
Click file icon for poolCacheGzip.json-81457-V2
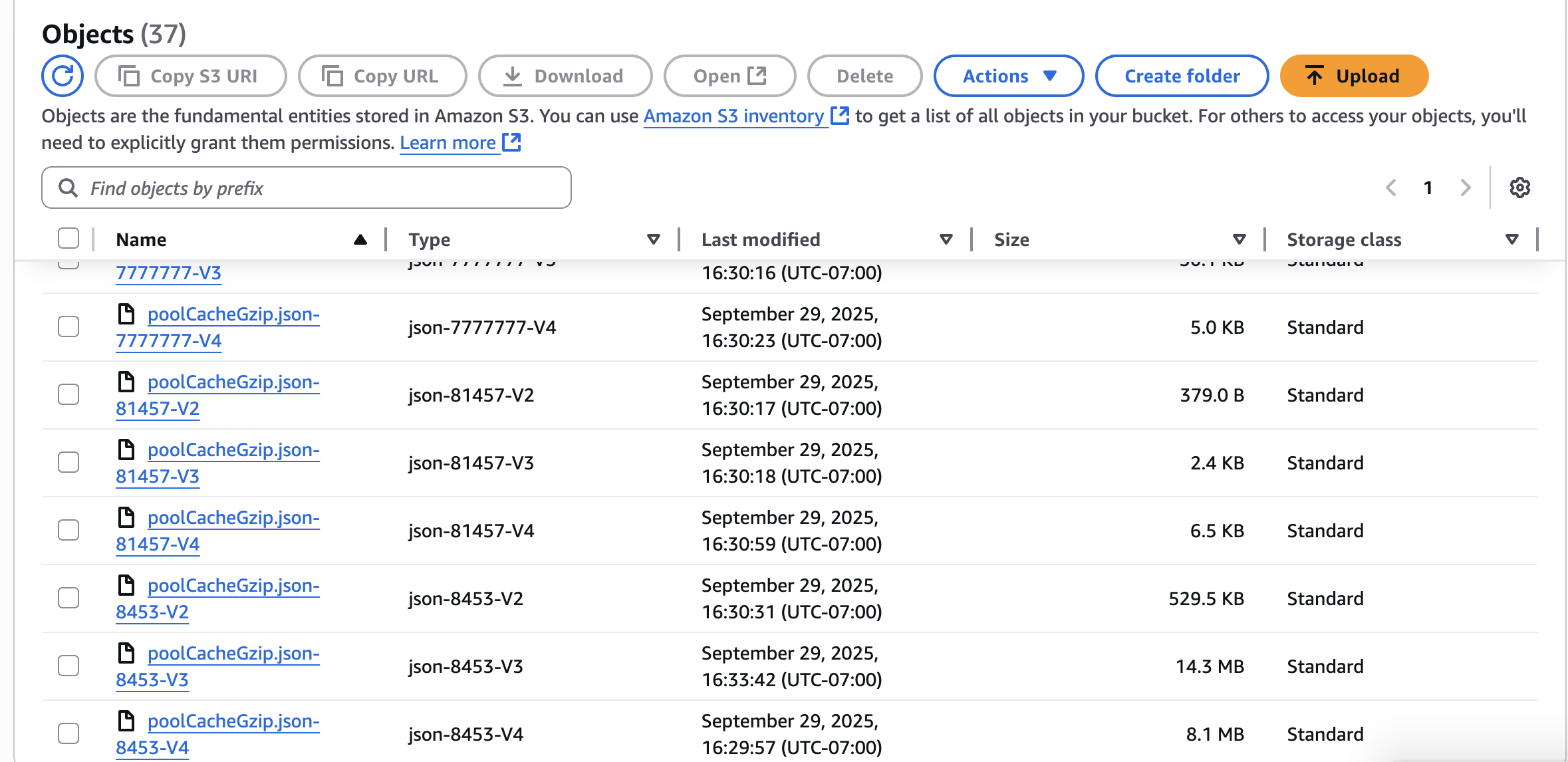point(126,382)
